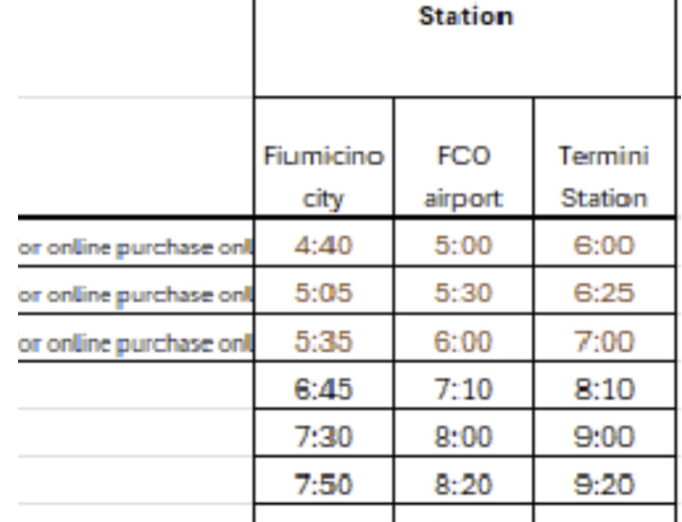682x522 pixels.
Task: Click the 5:30 FCO airport cell
Action: click(x=463, y=295)
